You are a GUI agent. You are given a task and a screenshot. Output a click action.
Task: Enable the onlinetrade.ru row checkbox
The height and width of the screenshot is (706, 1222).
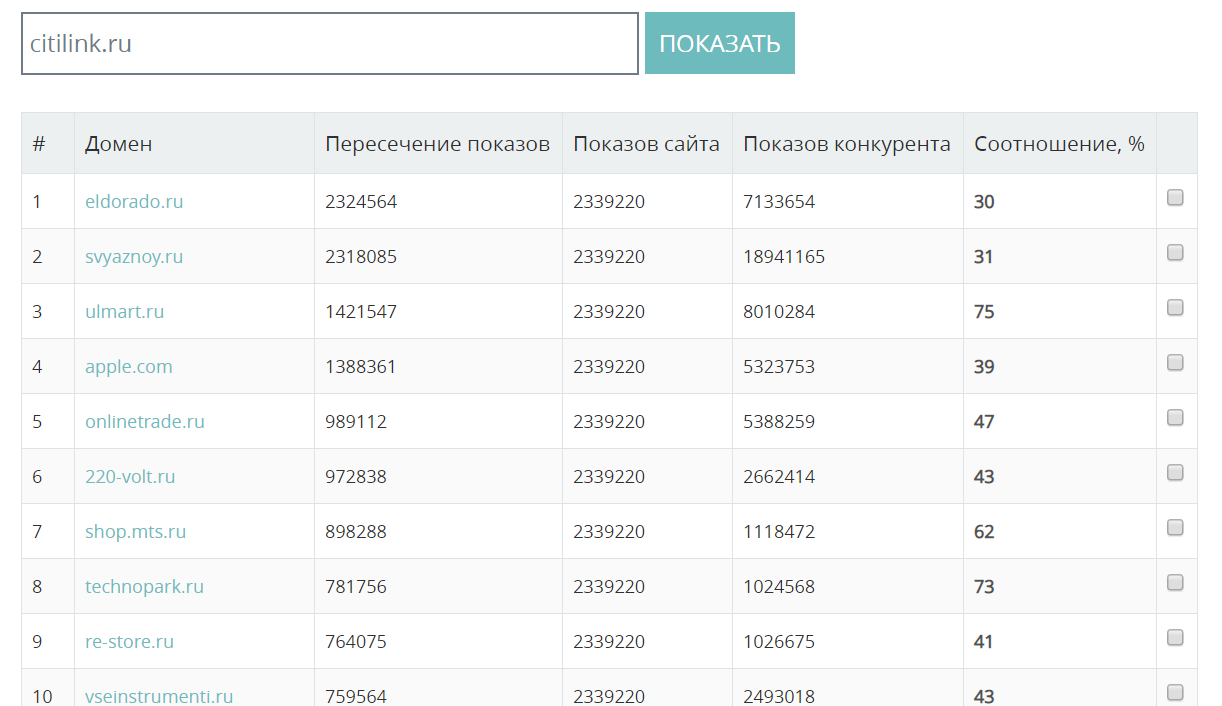[1175, 418]
